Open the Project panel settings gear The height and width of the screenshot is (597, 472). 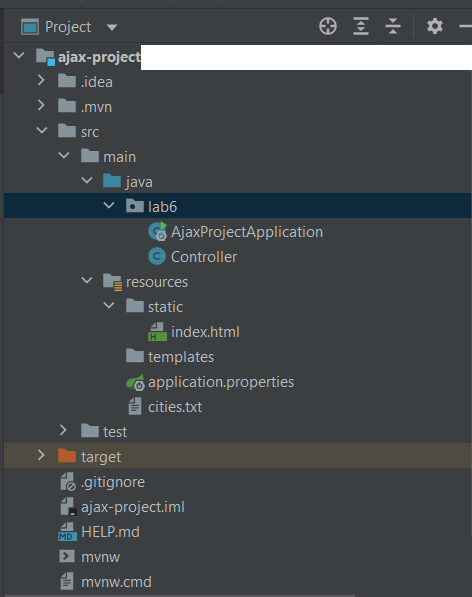pos(435,26)
